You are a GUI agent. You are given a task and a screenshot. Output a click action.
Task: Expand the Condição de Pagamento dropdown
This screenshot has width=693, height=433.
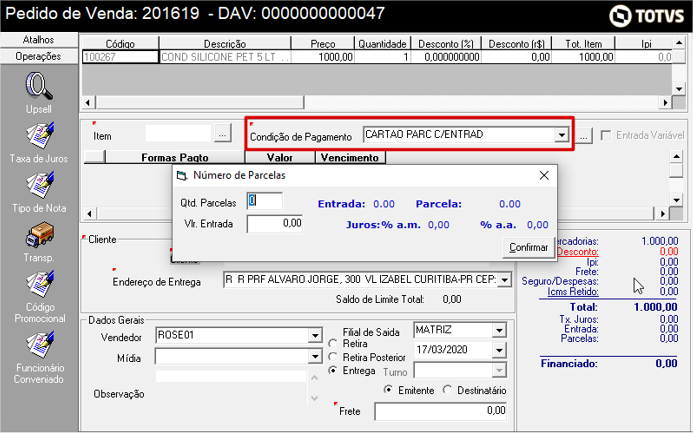[561, 135]
